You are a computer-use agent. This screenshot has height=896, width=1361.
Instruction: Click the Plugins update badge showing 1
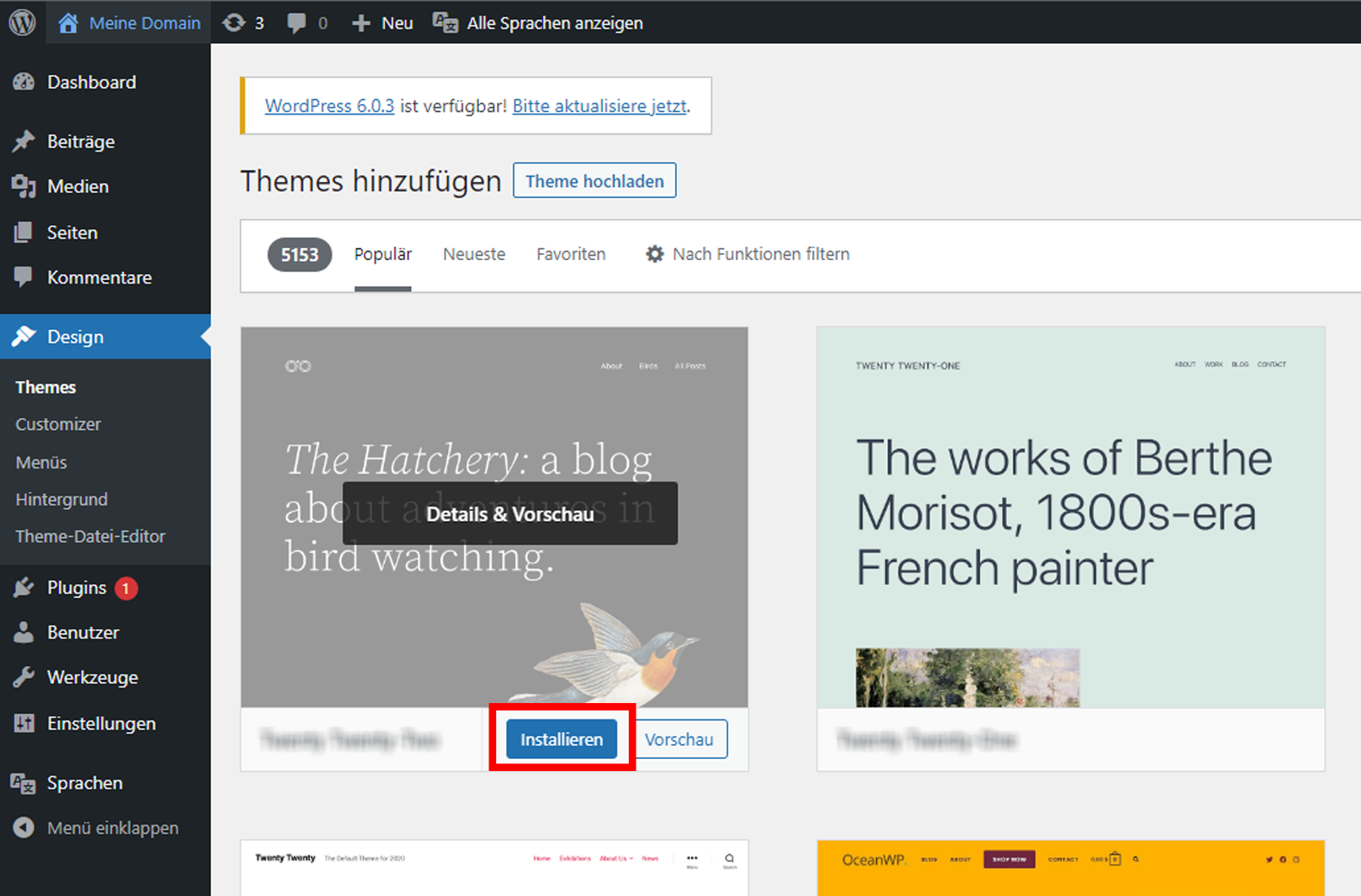pyautogui.click(x=126, y=588)
